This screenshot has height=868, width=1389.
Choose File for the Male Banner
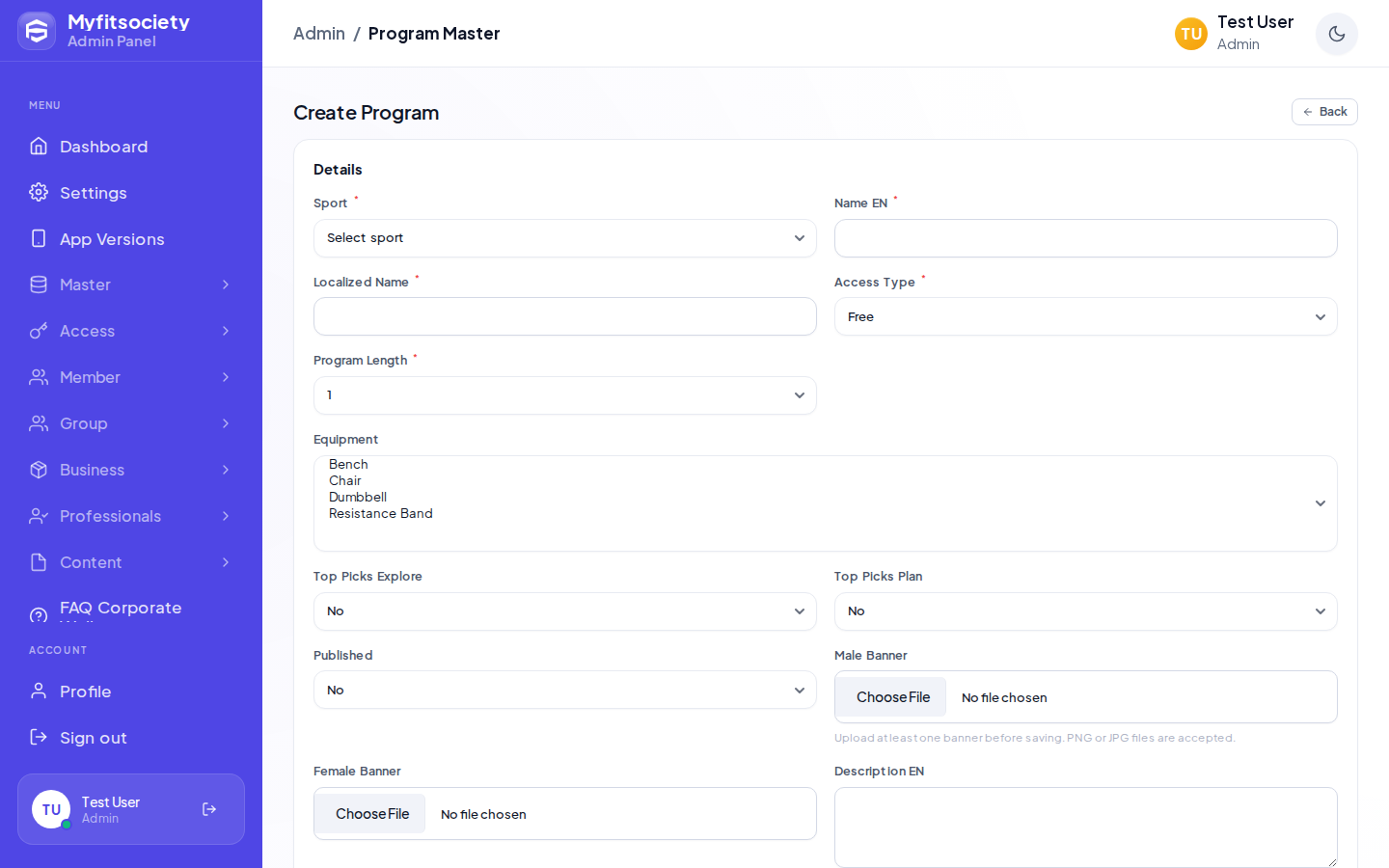893,697
